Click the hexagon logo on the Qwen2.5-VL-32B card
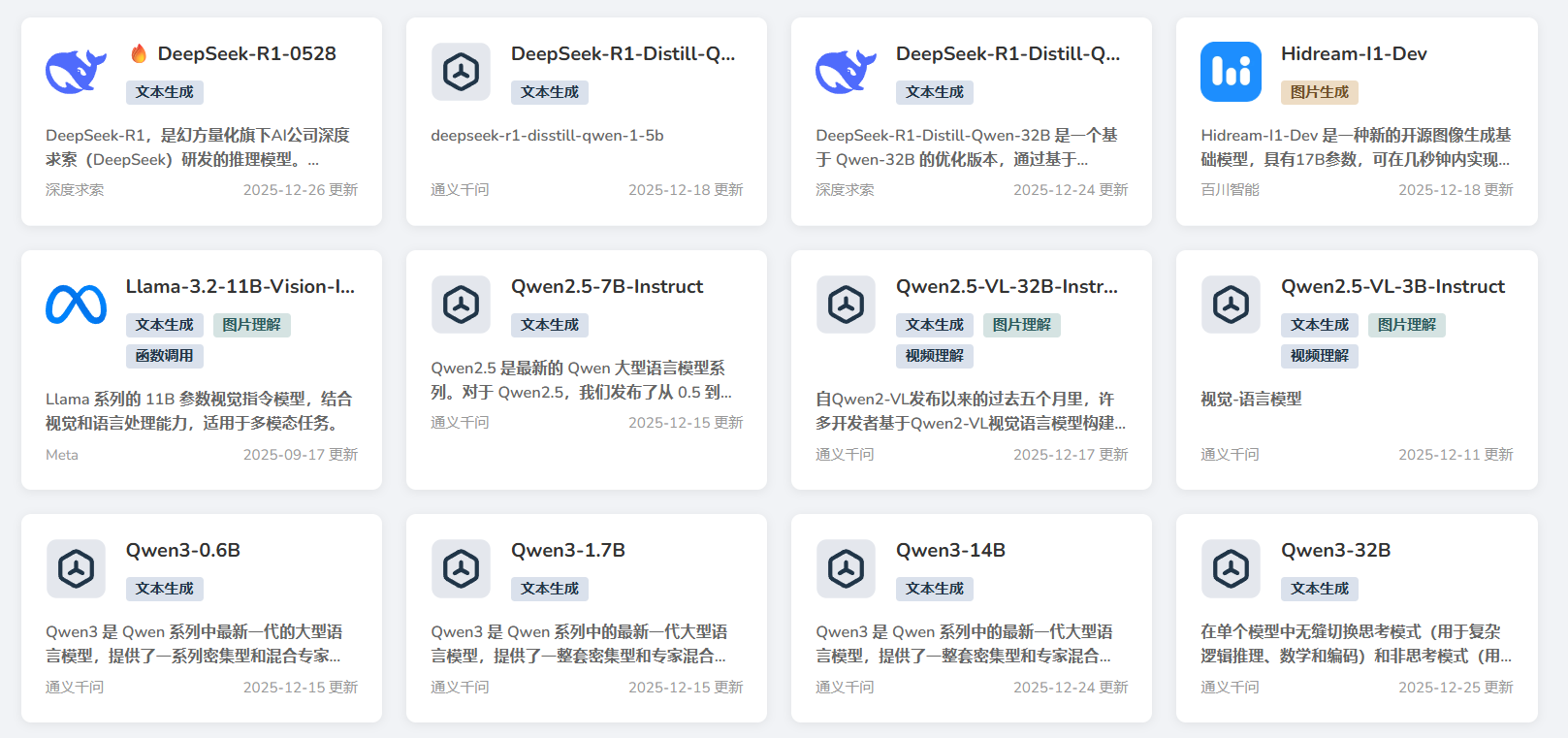The image size is (1568, 738). click(847, 305)
